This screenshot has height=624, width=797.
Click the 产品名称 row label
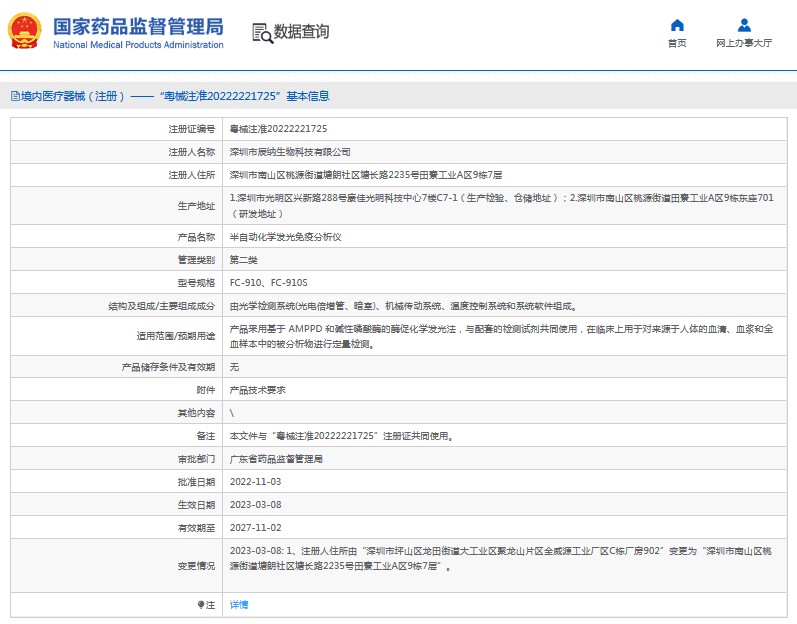[196, 237]
